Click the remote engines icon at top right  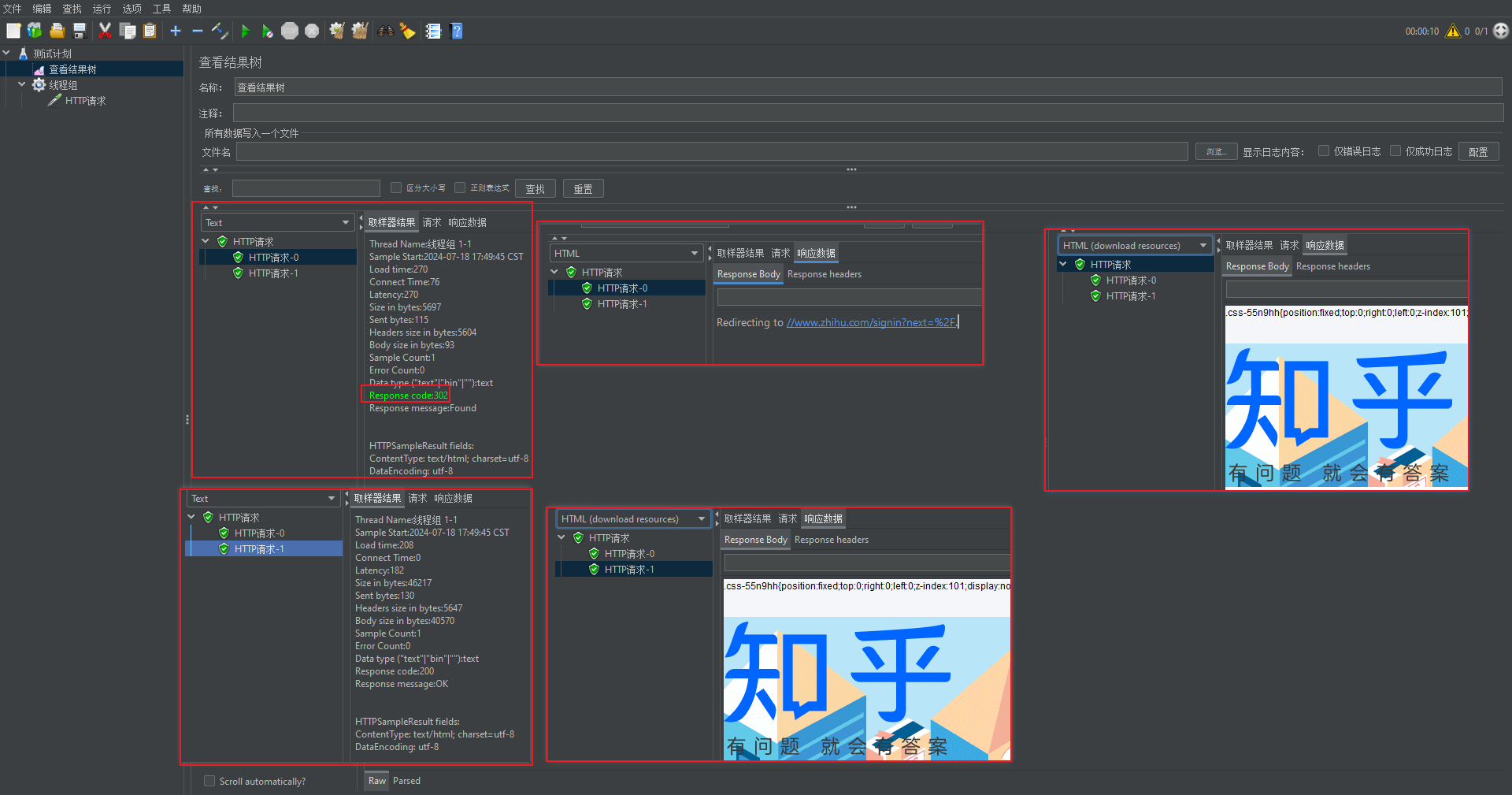pos(1501,31)
